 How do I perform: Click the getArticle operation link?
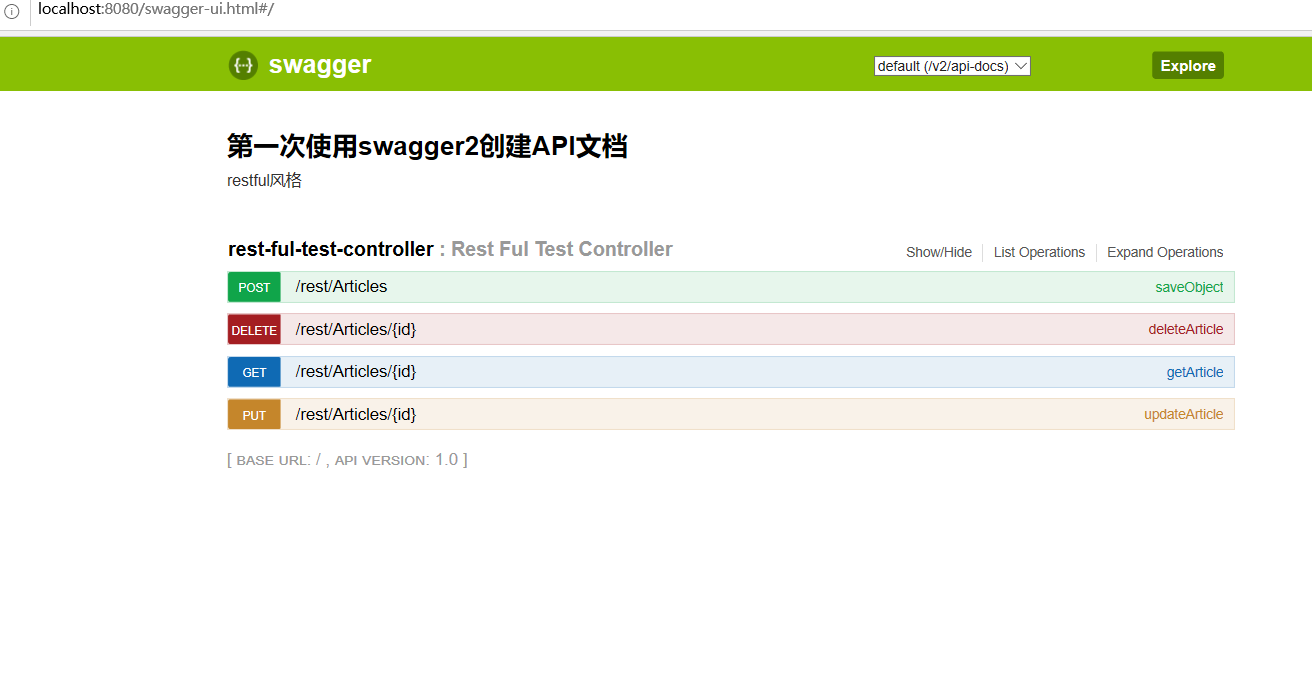coord(1195,372)
